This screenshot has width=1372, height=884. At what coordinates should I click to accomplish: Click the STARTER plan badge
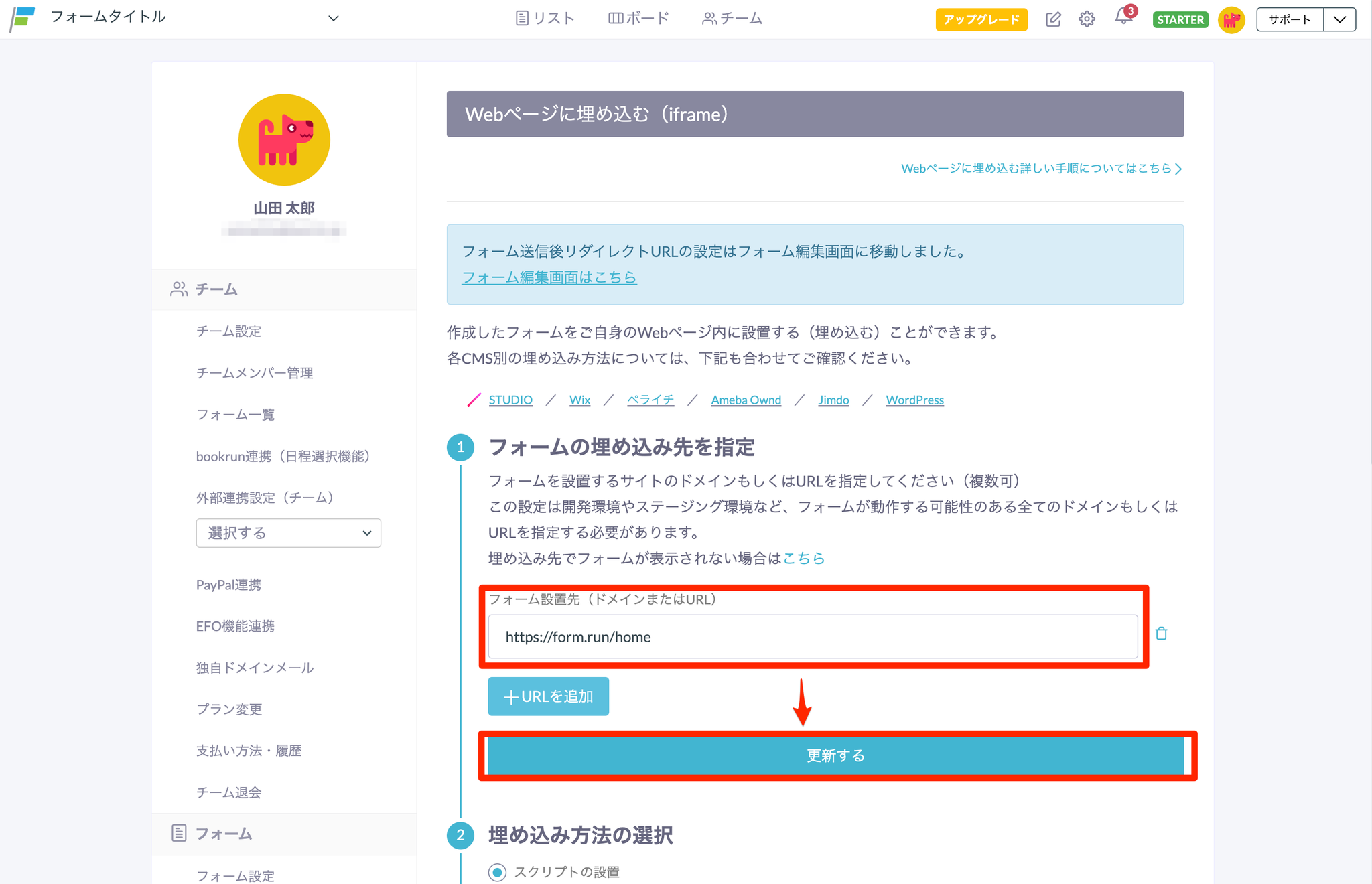tap(1180, 19)
